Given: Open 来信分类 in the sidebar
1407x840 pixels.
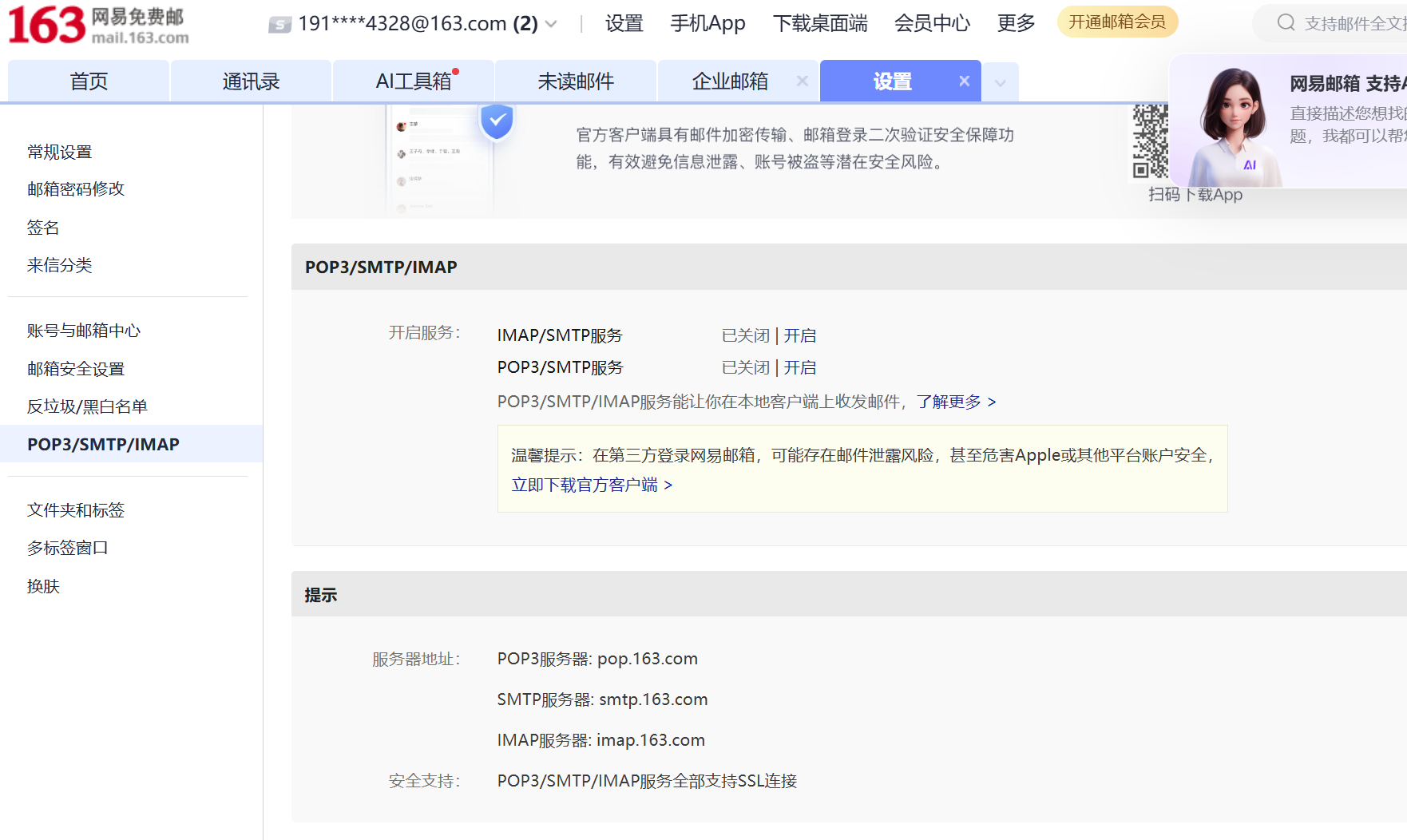Looking at the screenshot, I should [x=59, y=265].
